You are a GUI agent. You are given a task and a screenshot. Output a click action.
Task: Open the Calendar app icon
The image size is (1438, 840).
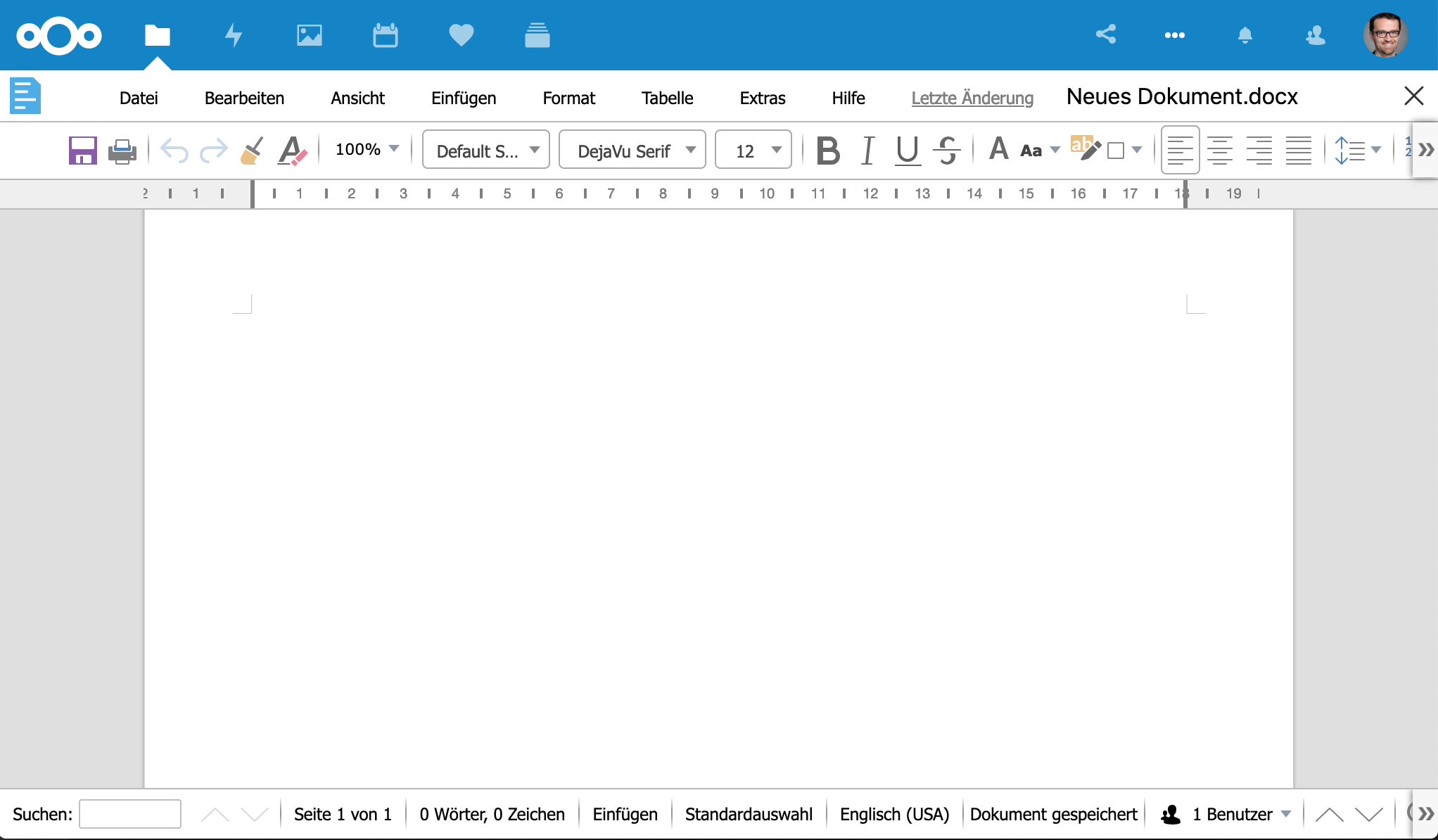(386, 35)
